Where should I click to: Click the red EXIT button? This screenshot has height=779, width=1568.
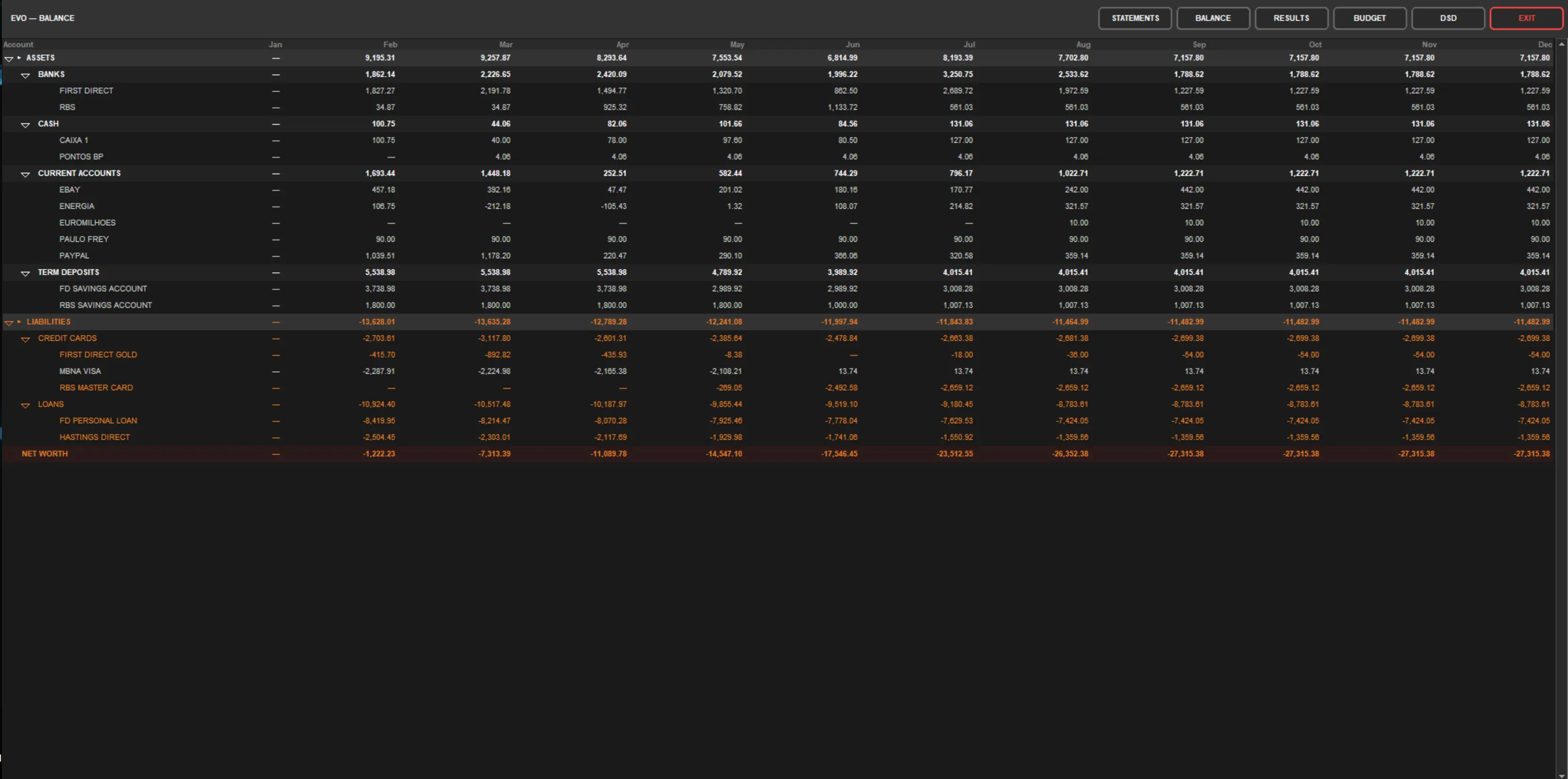tap(1527, 18)
